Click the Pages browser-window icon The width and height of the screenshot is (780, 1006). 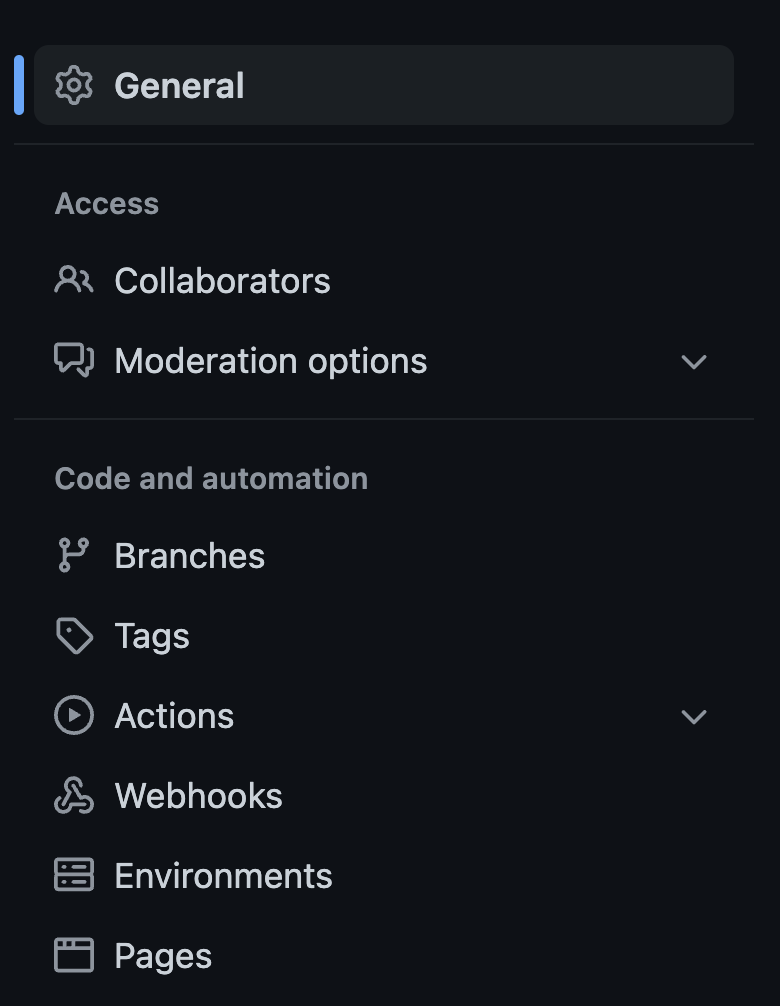pos(72,956)
